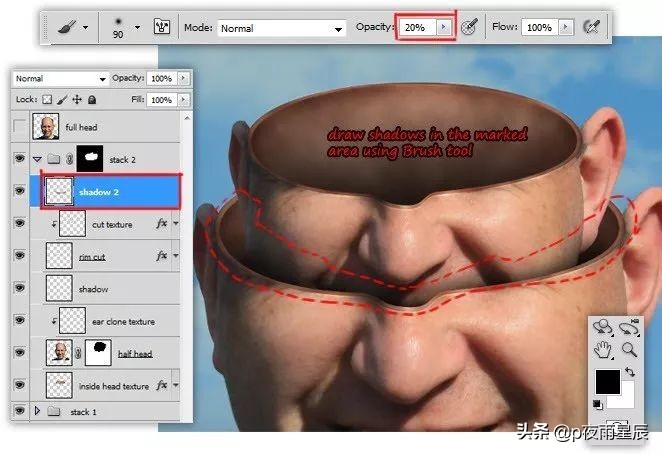Image resolution: width=662 pixels, height=454 pixels.
Task: Select the cut texture layer
Action: [x=106, y=224]
